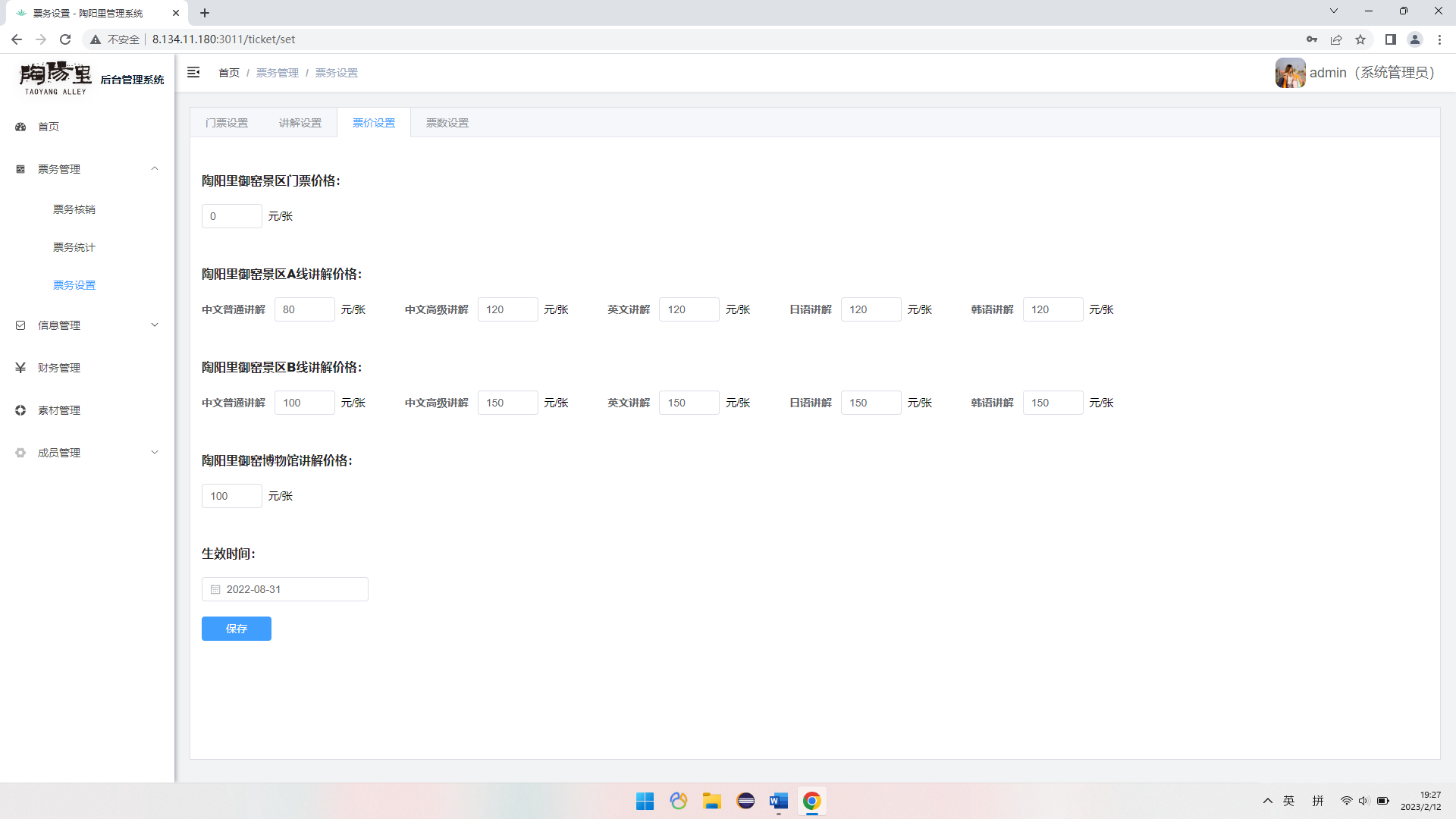1456x819 pixels.
Task: Expand the 成员管理 submenu
Action: tap(155, 453)
